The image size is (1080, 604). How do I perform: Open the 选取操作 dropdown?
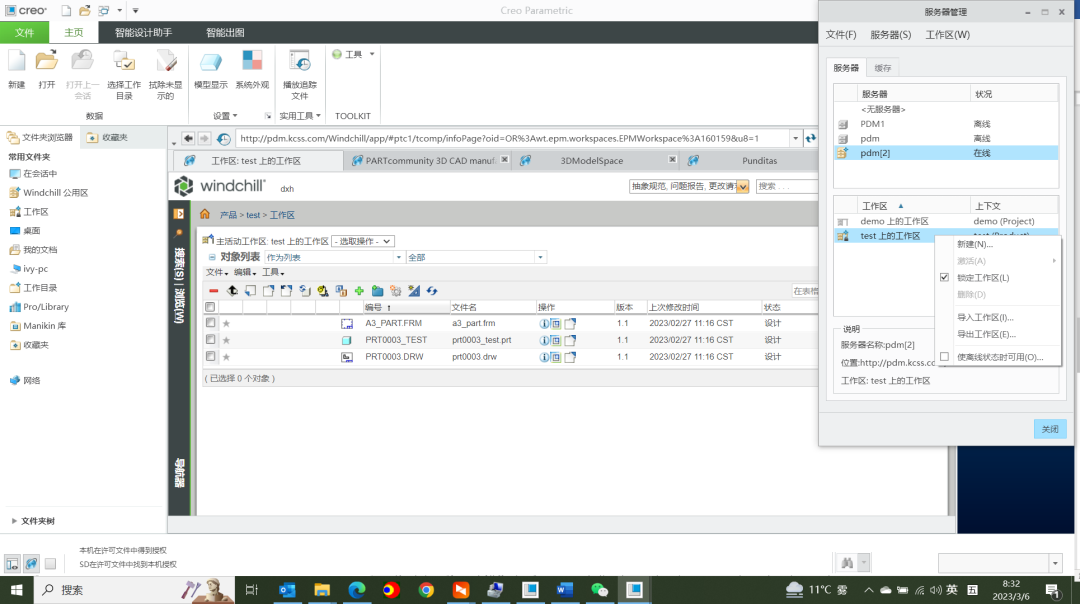pos(363,241)
